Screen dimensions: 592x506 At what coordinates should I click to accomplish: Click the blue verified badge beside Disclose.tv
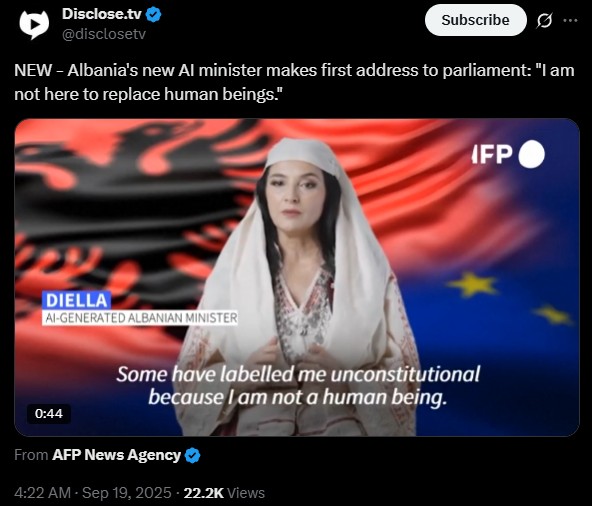click(x=154, y=14)
